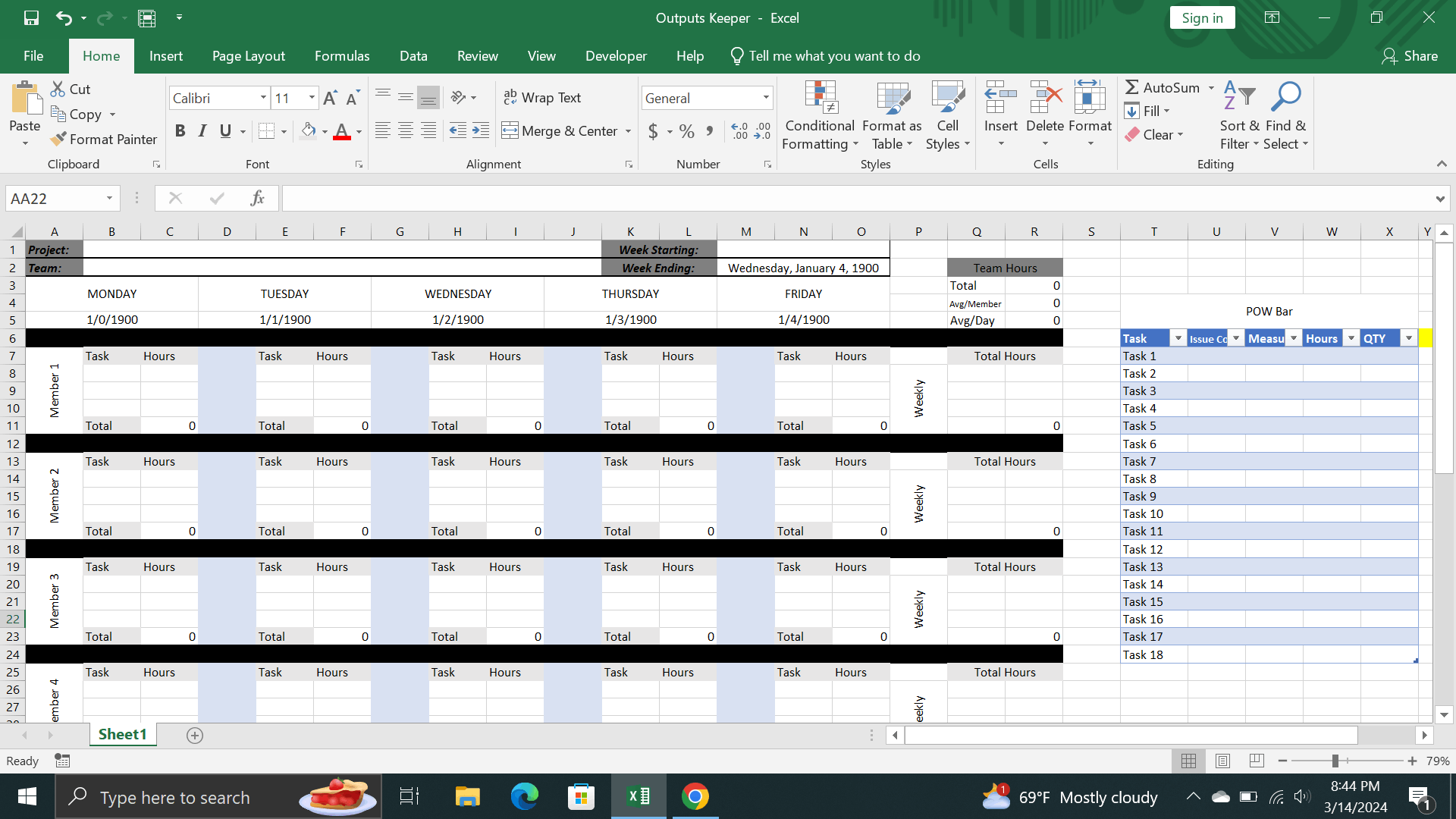Image resolution: width=1456 pixels, height=819 pixels.
Task: Open the Task column filter dropdown
Action: click(1178, 338)
